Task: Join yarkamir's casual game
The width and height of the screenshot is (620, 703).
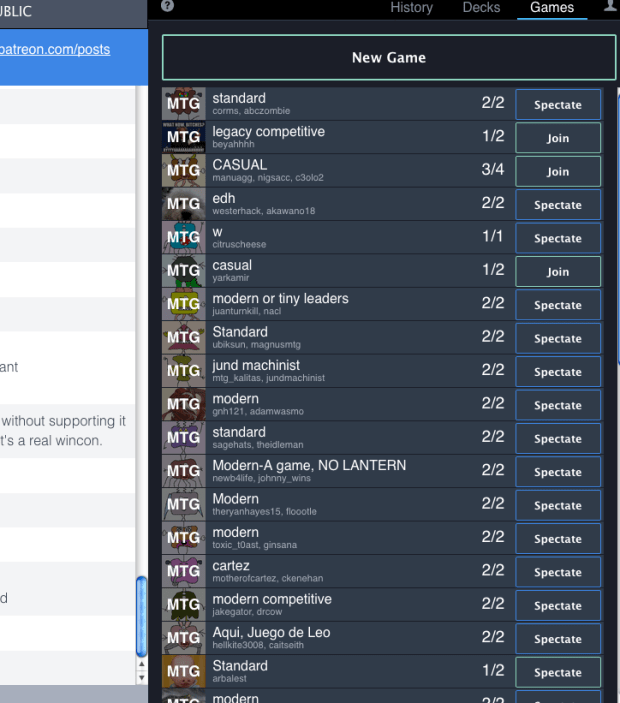Action: (558, 272)
